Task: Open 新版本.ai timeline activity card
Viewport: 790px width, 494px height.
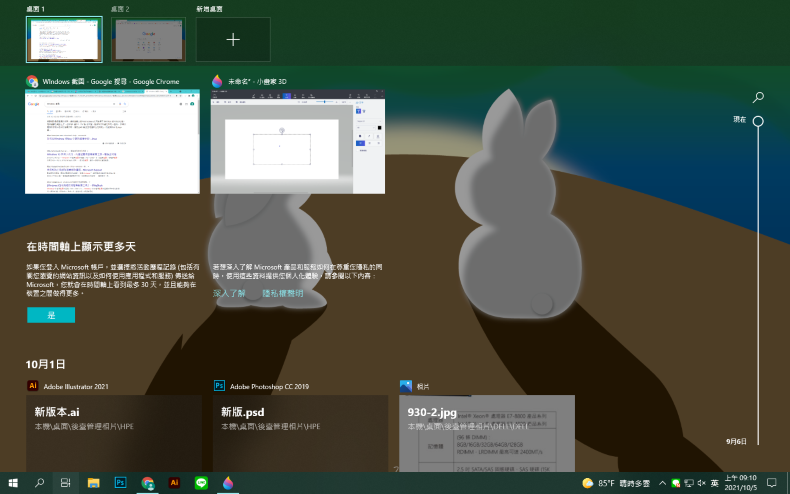Action: pyautogui.click(x=114, y=434)
